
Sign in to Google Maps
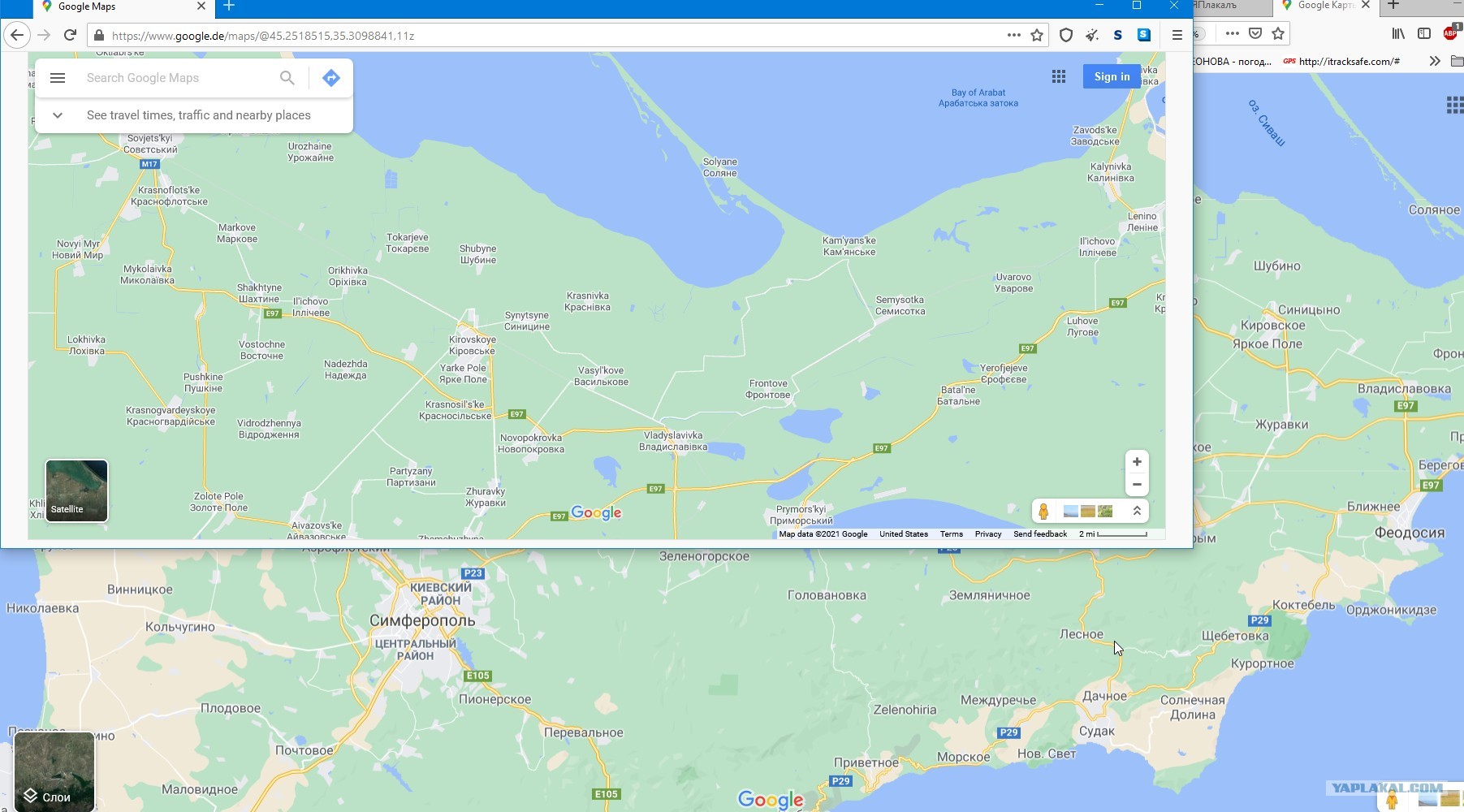(x=1112, y=76)
